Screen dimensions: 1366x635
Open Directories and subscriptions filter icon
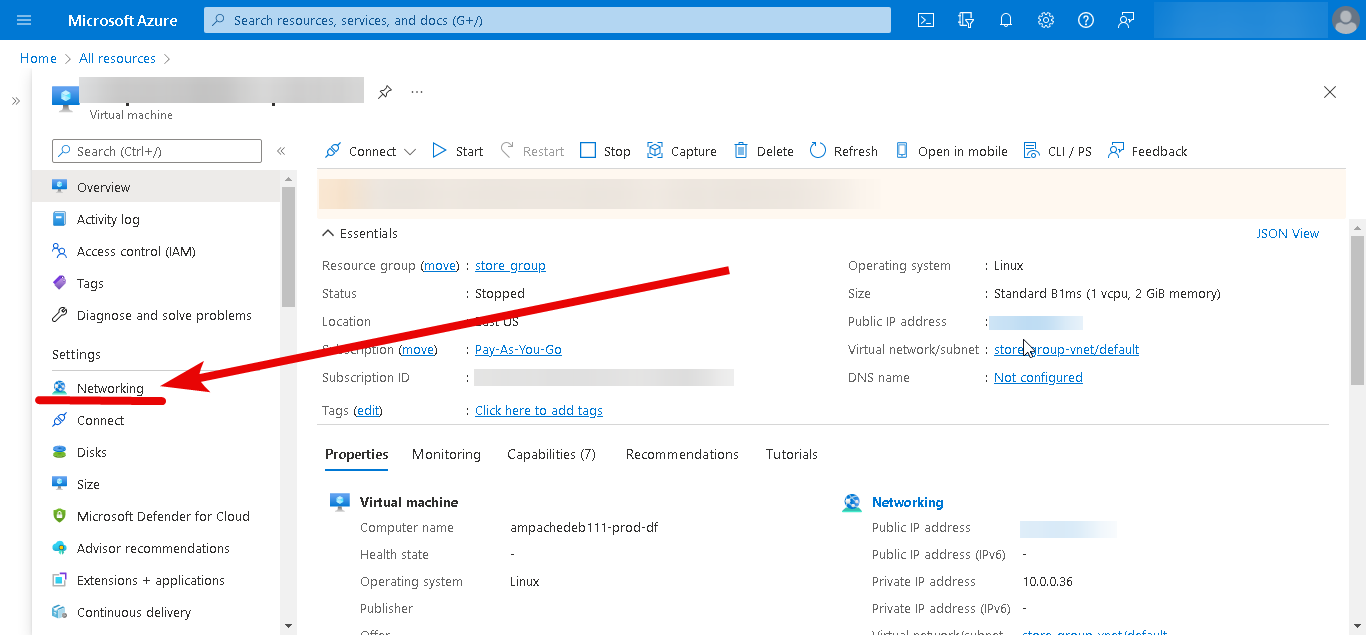[966, 20]
